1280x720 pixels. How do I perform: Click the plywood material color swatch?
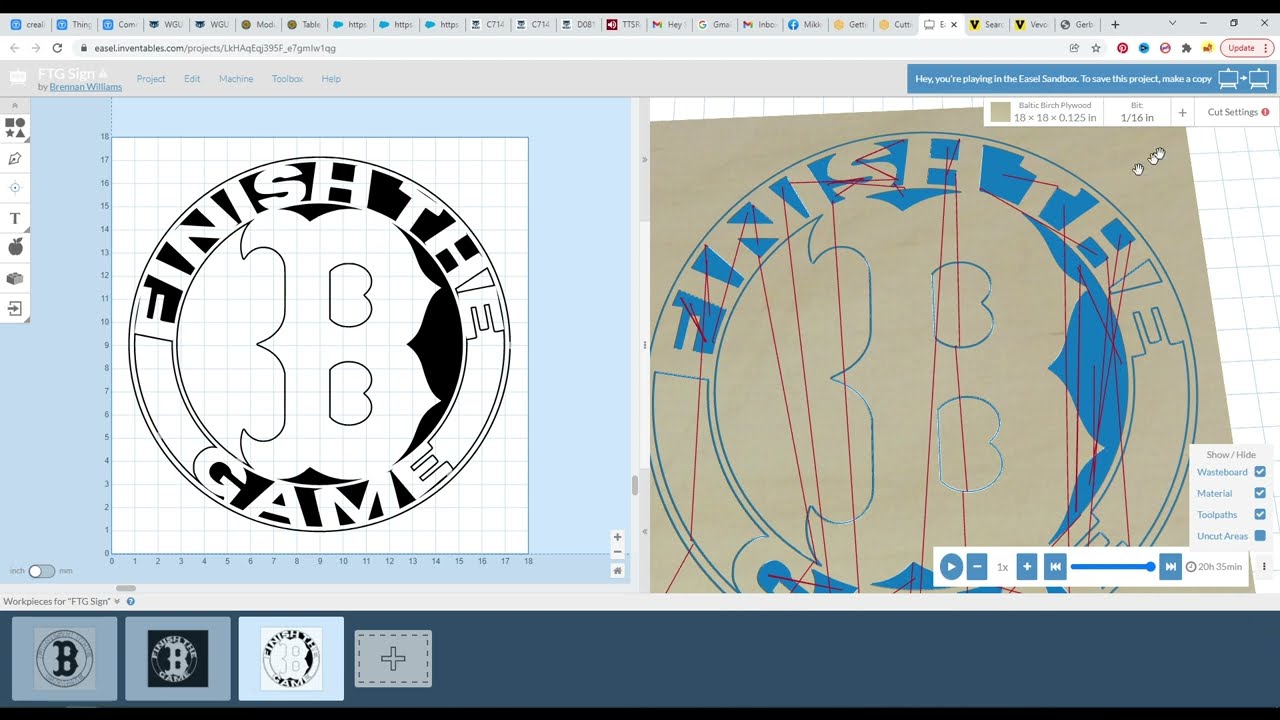tap(1000, 112)
